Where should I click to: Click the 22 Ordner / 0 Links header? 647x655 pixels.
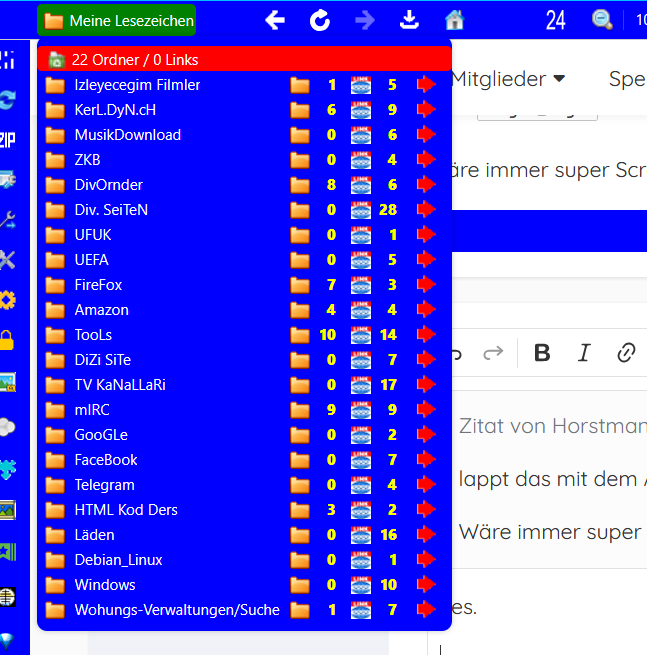(244, 59)
